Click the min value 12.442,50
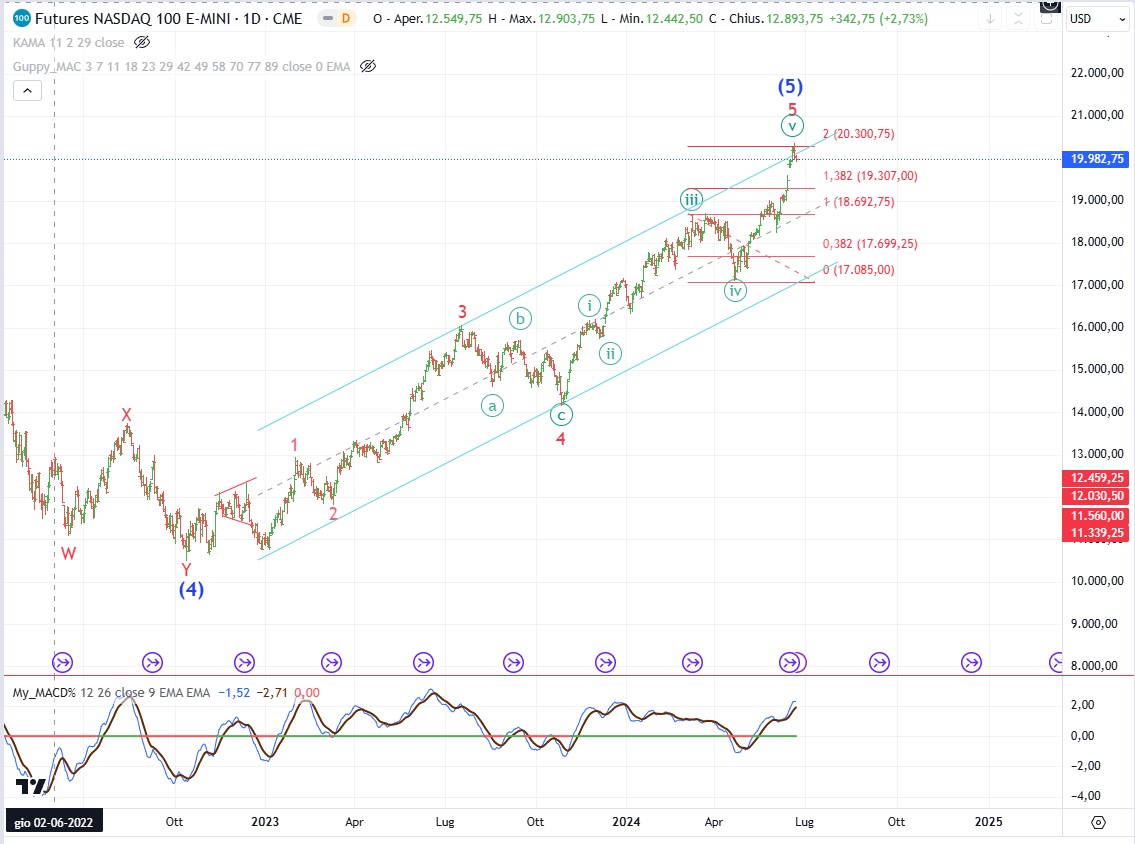This screenshot has width=1135, height=844. [x=674, y=19]
